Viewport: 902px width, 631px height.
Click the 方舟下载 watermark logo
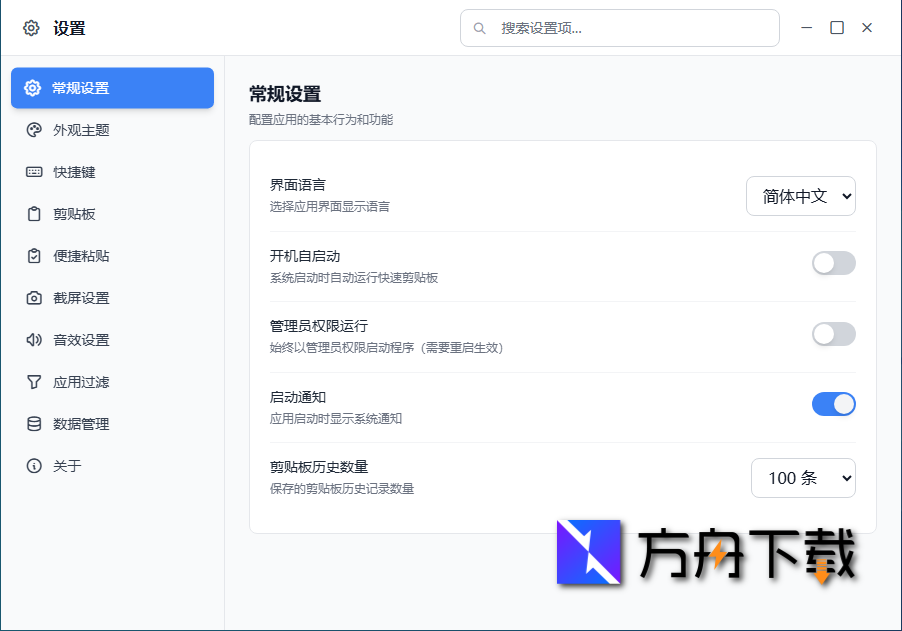588,552
